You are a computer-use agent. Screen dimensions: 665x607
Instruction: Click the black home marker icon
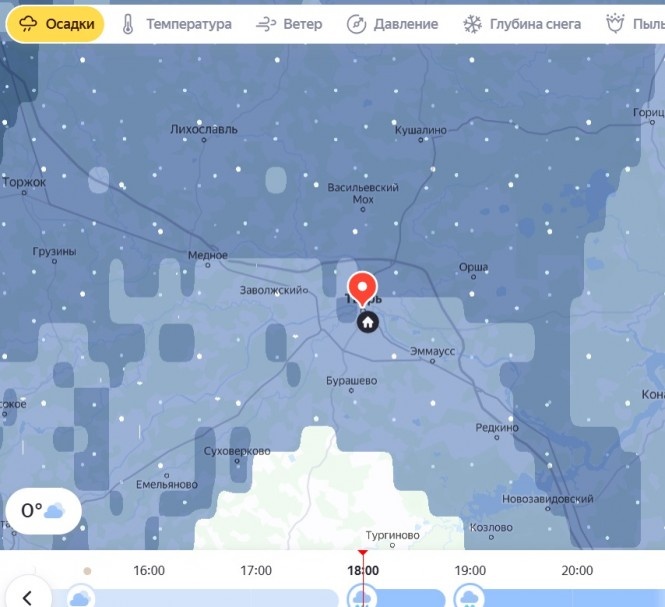[368, 323]
